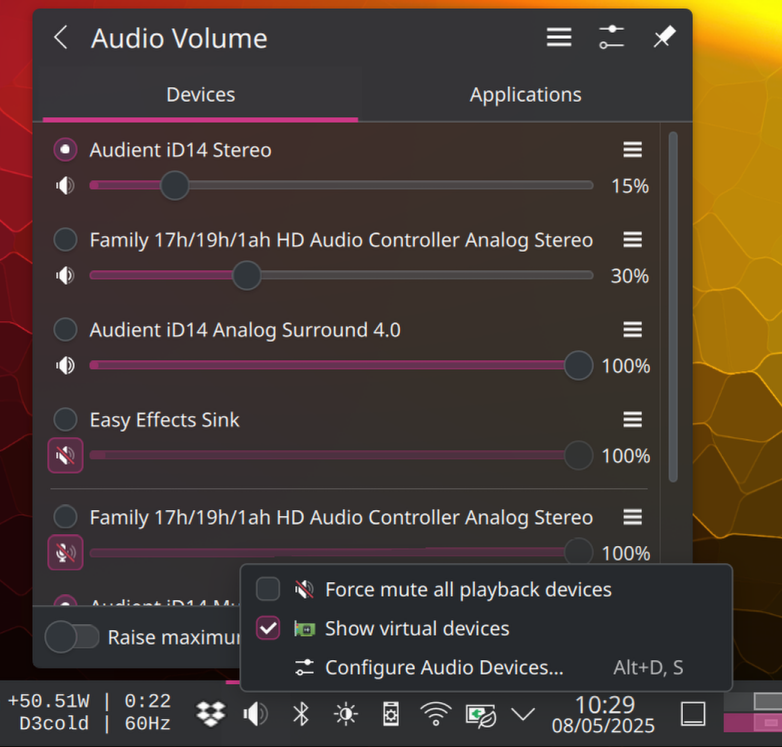Click the Audient iD14 Stereo volume slider handle

(x=175, y=185)
